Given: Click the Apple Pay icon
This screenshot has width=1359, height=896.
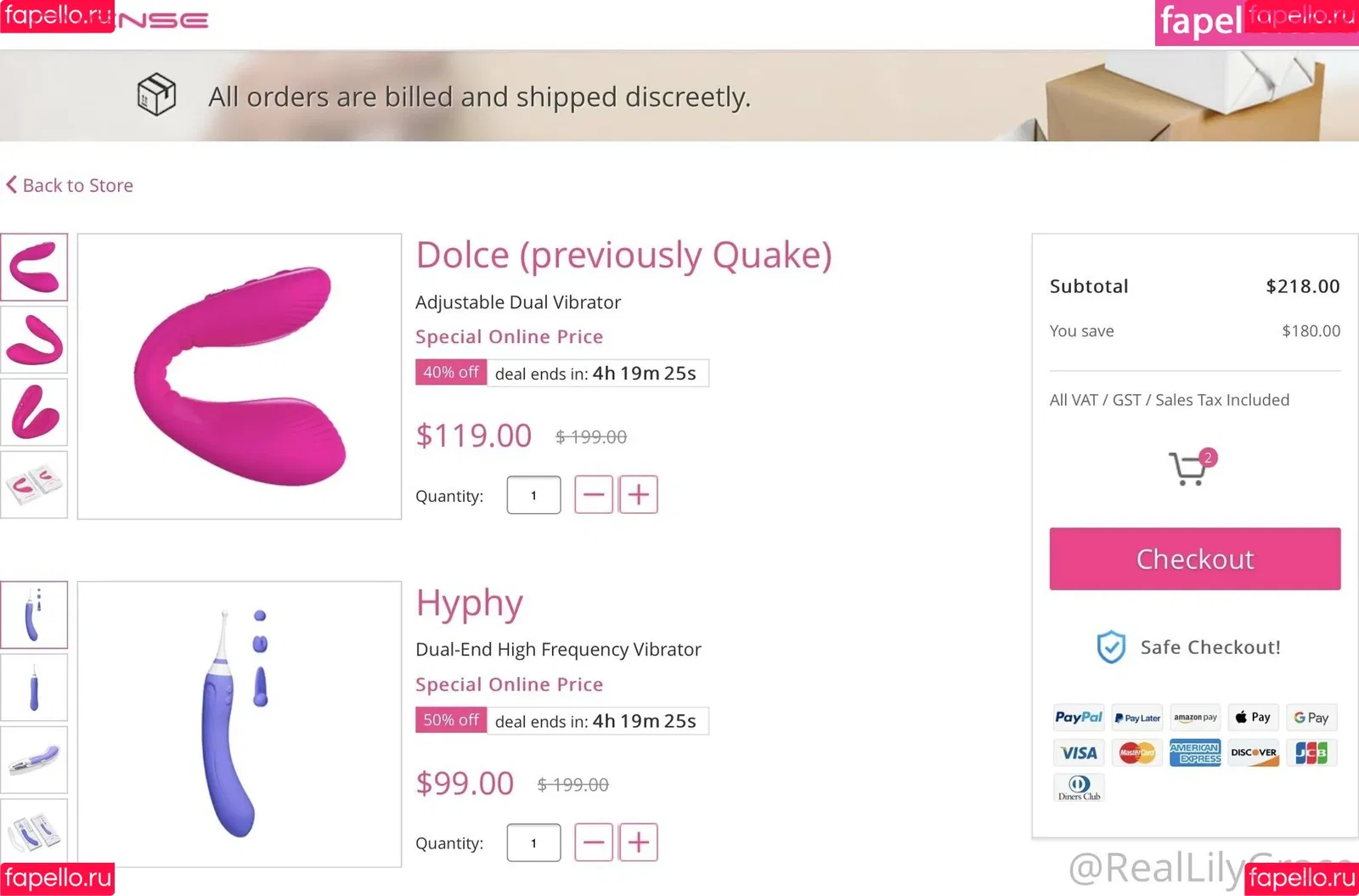Looking at the screenshot, I should (1253, 718).
